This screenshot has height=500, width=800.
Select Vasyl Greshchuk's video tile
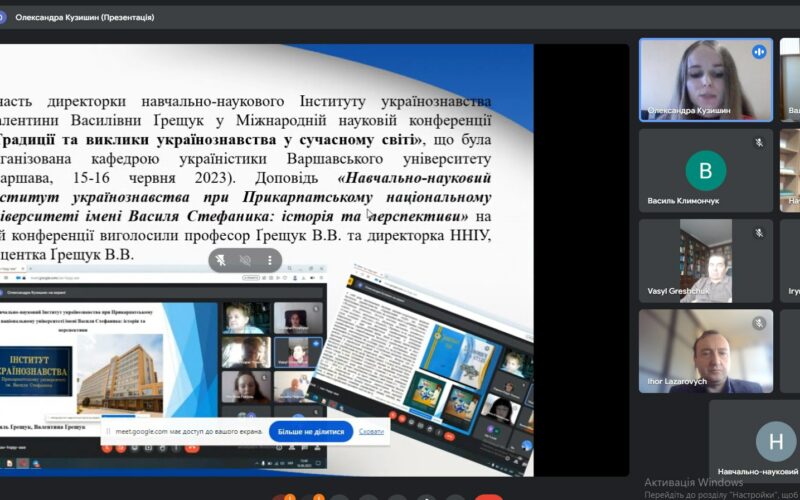point(705,258)
